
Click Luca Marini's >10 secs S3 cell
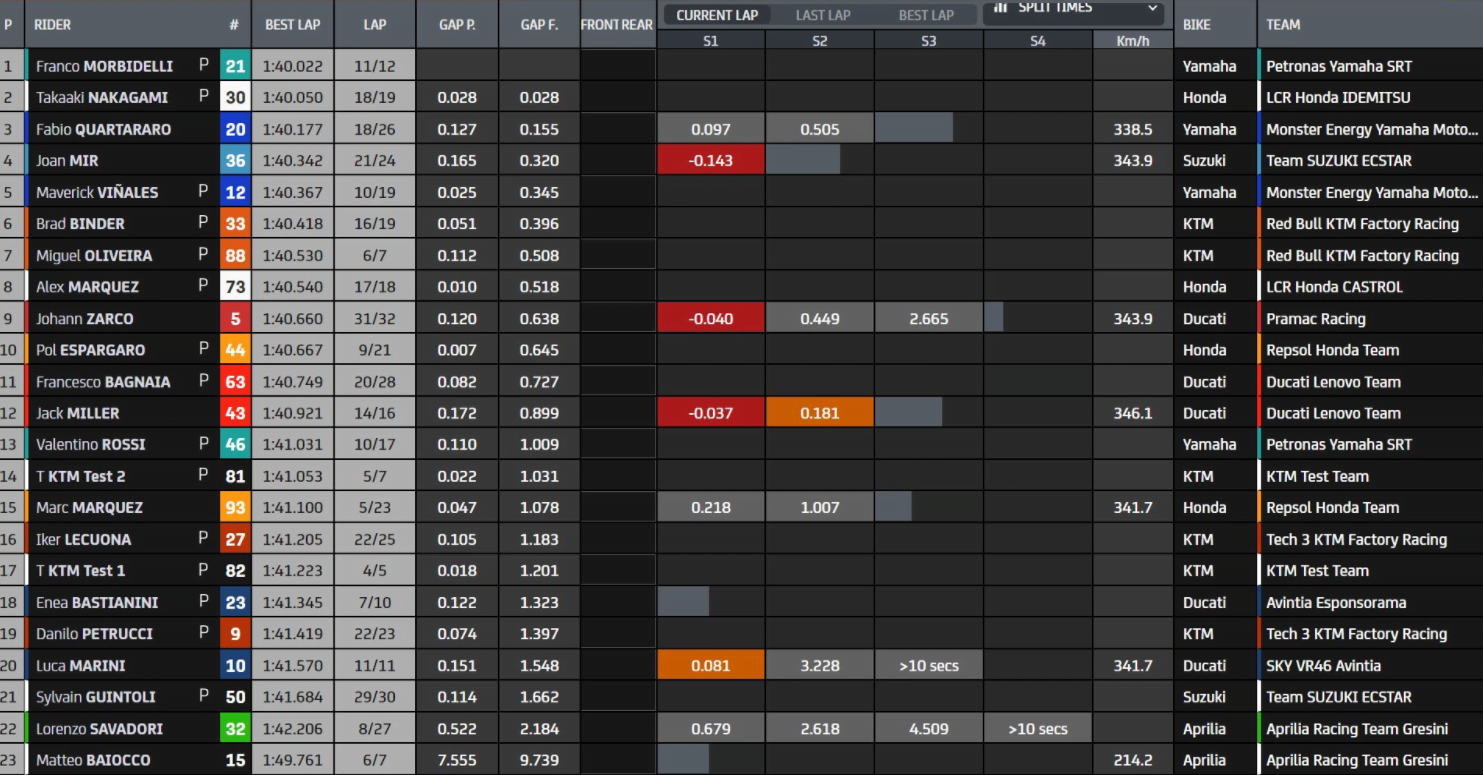pos(929,665)
